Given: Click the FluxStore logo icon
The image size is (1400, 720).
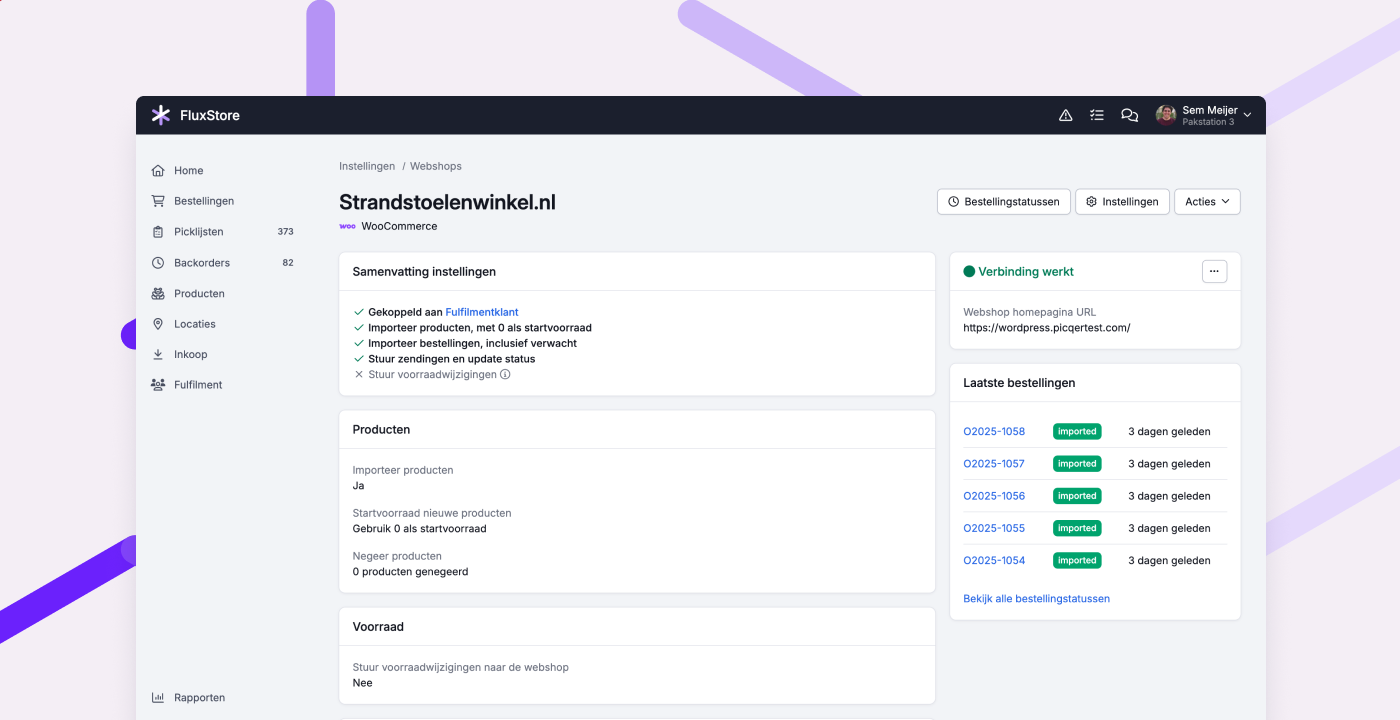Looking at the screenshot, I should pos(160,115).
